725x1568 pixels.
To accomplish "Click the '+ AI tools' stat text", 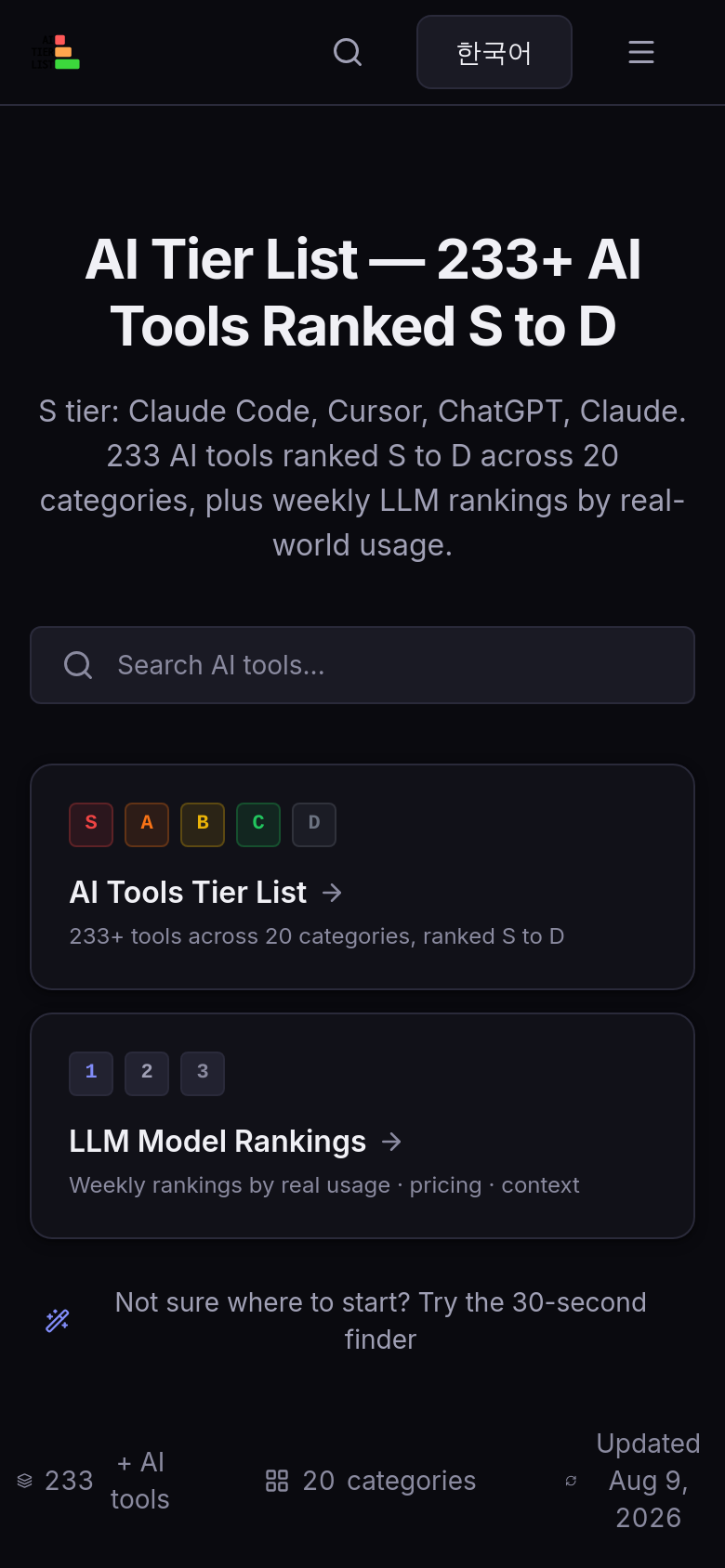I will coord(140,1481).
